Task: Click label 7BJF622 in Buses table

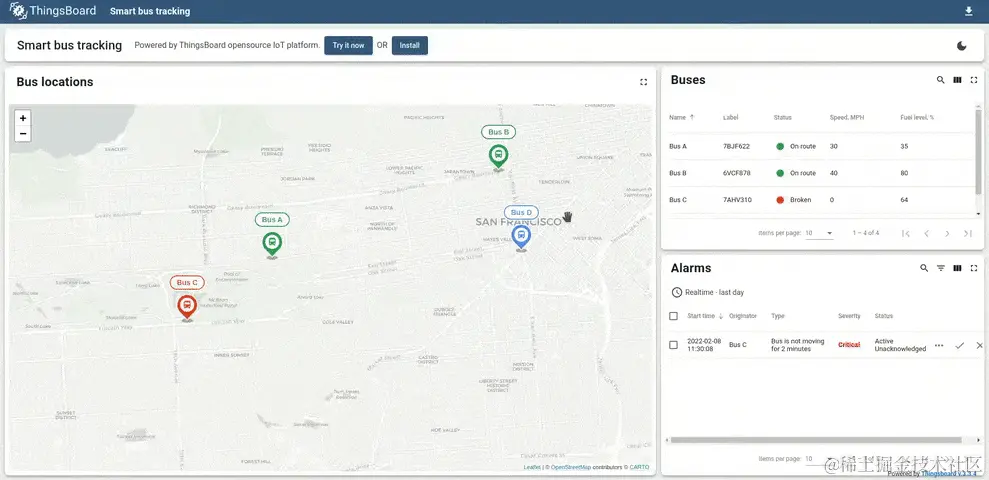Action: click(736, 146)
